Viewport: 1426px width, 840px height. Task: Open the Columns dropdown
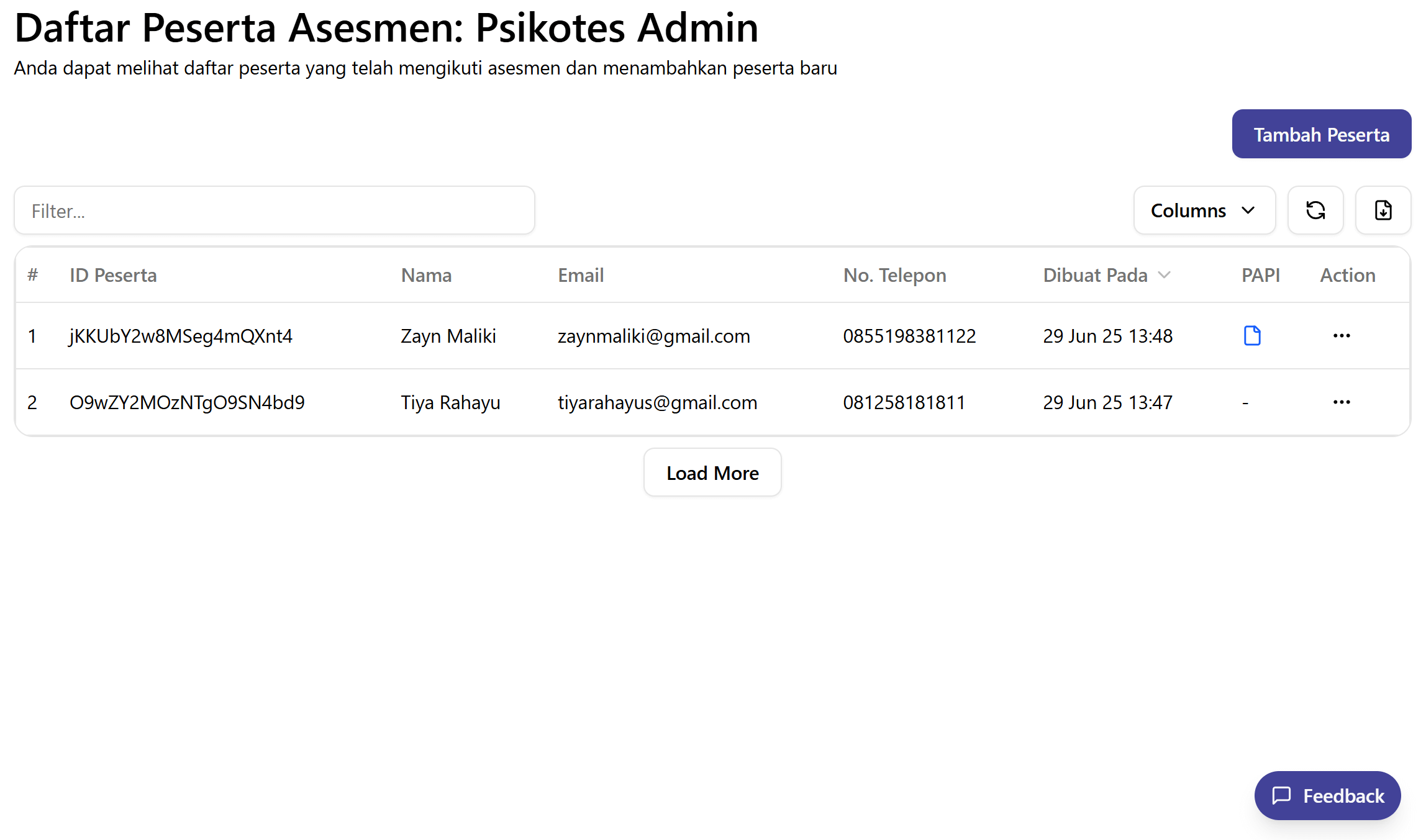[x=1204, y=210]
